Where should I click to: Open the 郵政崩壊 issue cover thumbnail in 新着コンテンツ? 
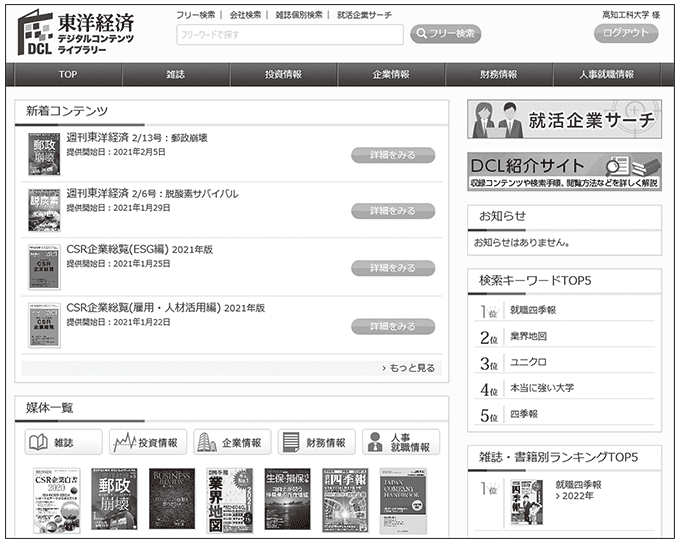[x=44, y=154]
